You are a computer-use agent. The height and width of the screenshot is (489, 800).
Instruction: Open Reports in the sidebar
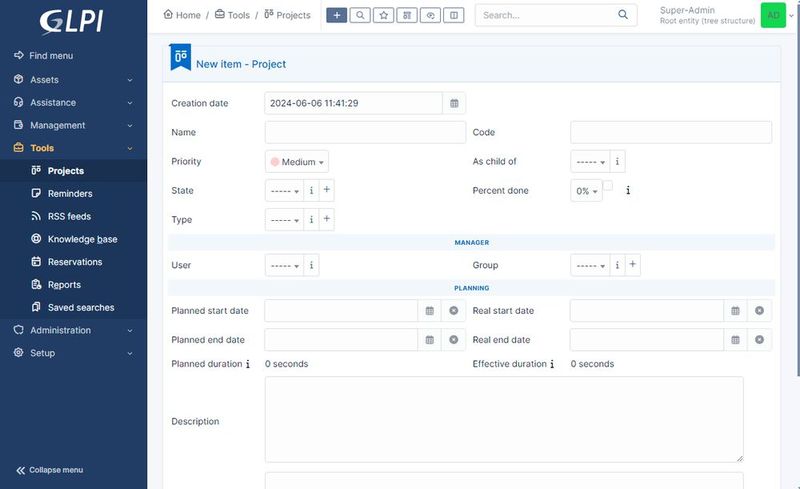click(73, 285)
